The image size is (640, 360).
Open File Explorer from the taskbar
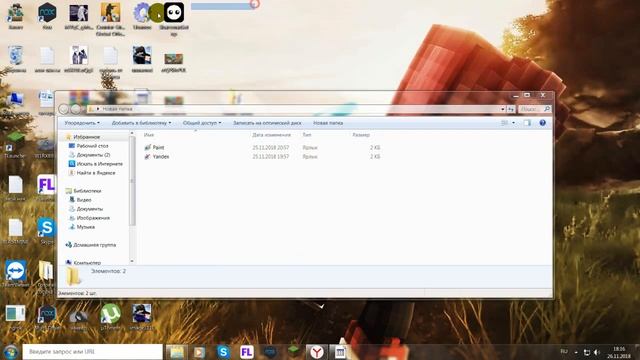176,352
